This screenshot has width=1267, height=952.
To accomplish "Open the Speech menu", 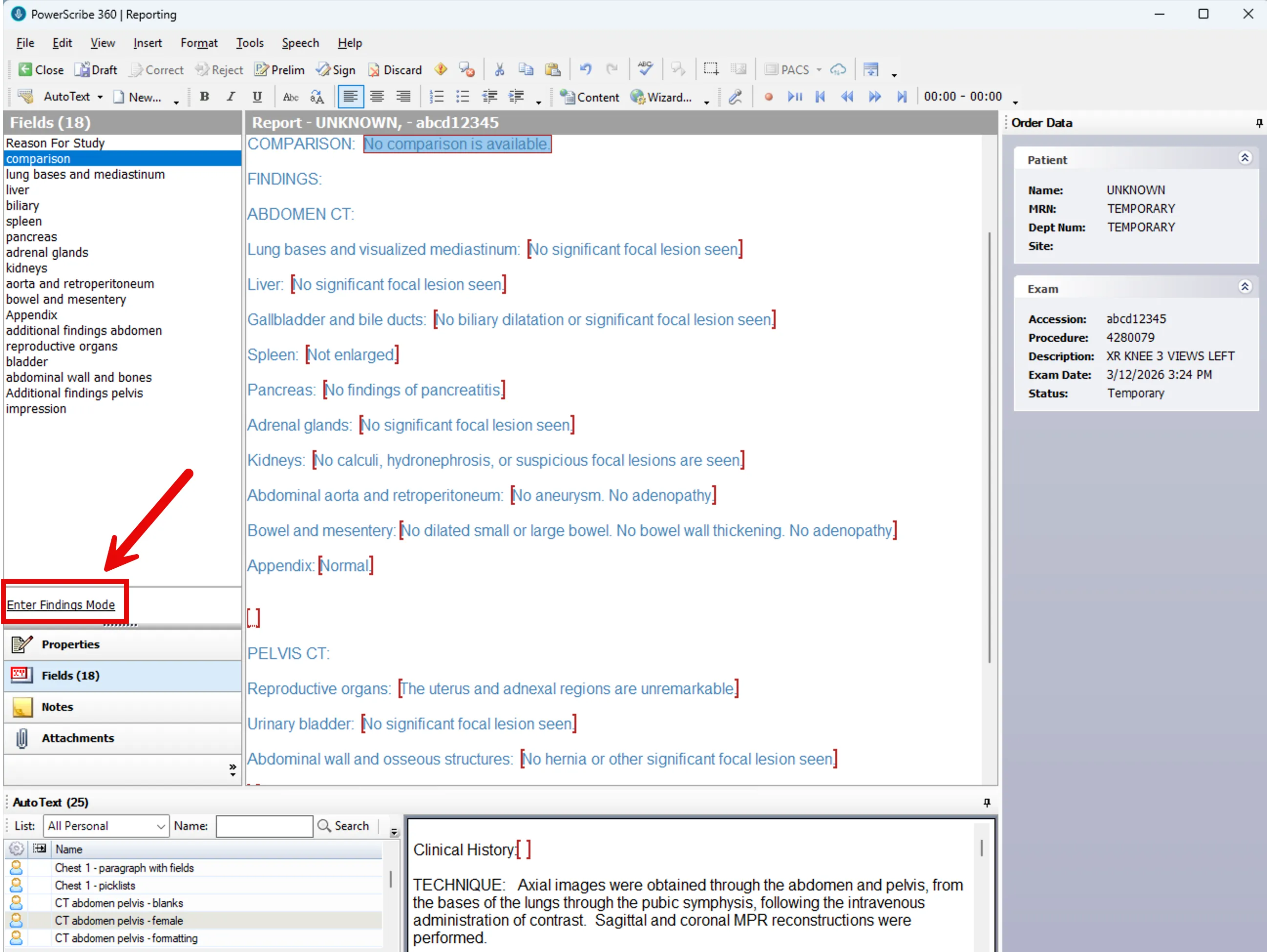I will coord(300,42).
